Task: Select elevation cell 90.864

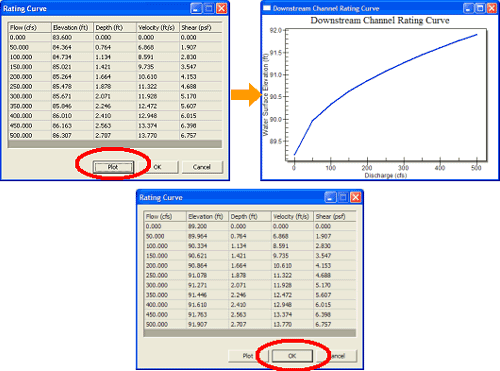Action: click(207, 266)
